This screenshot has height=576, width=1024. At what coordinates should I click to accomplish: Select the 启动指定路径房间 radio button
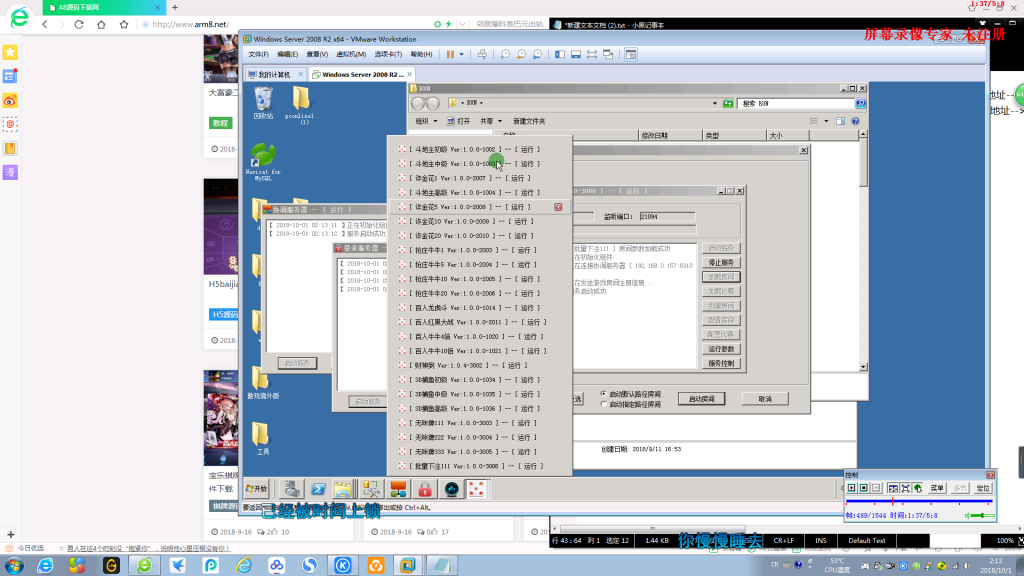click(x=603, y=404)
